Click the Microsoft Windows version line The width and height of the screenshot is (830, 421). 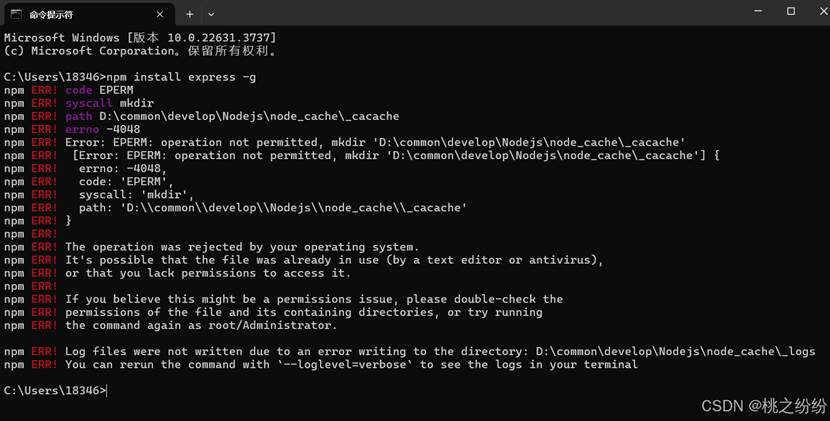(x=140, y=38)
